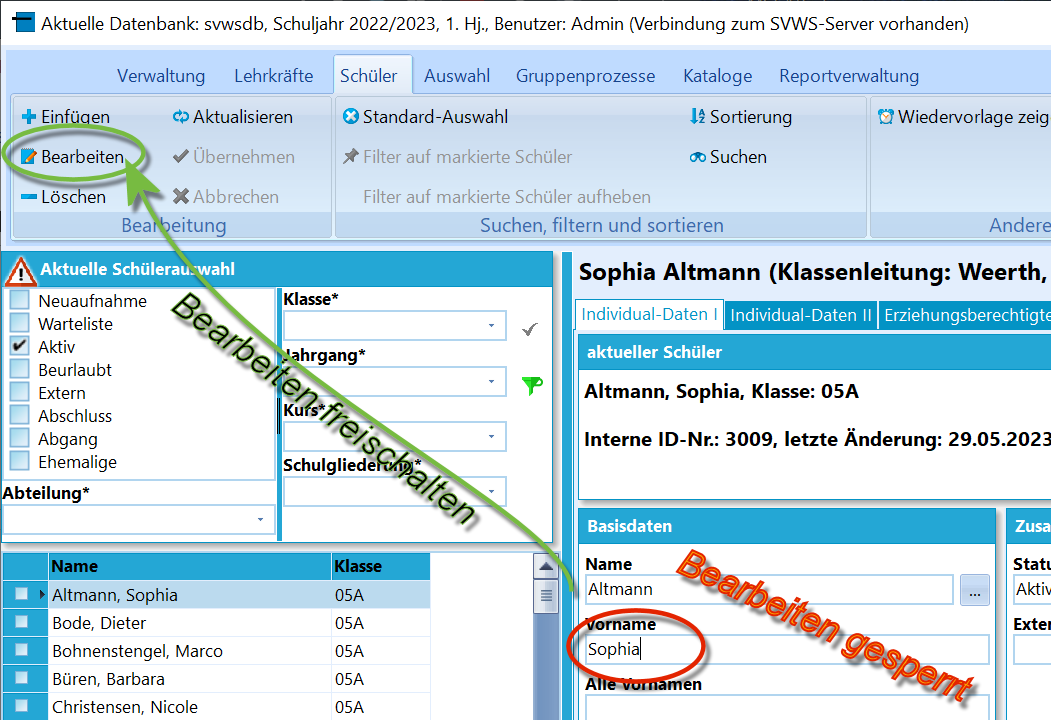Open the Kataloge ribbon tab
Image resolution: width=1051 pixels, height=720 pixels.
tap(718, 76)
